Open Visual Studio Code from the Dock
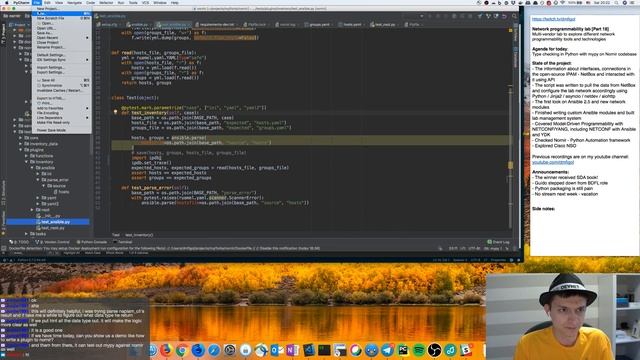 (x=309, y=350)
